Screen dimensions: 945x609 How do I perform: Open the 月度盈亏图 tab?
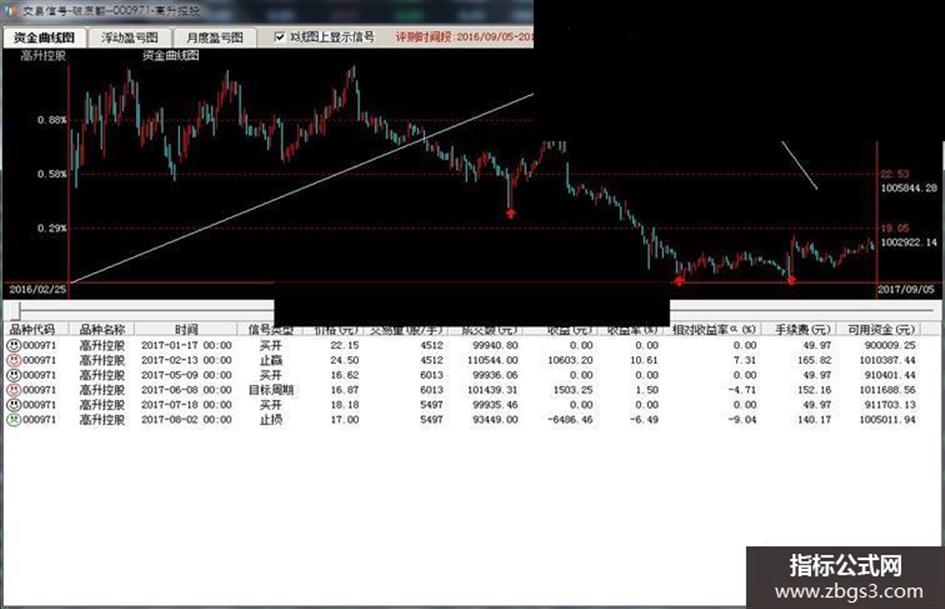point(215,37)
